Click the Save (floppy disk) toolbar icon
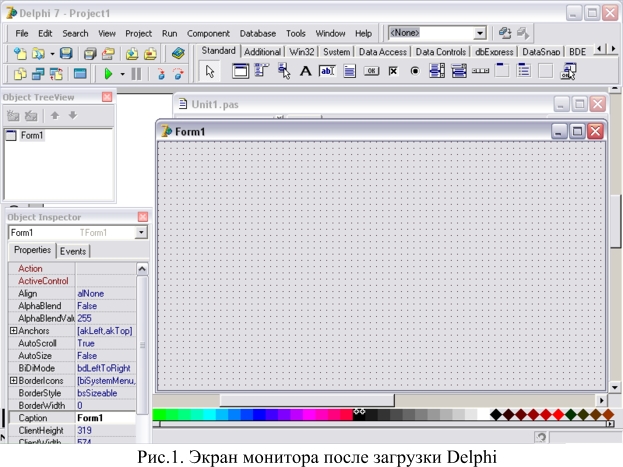Image resolution: width=623 pixels, height=467 pixels. pos(66,53)
